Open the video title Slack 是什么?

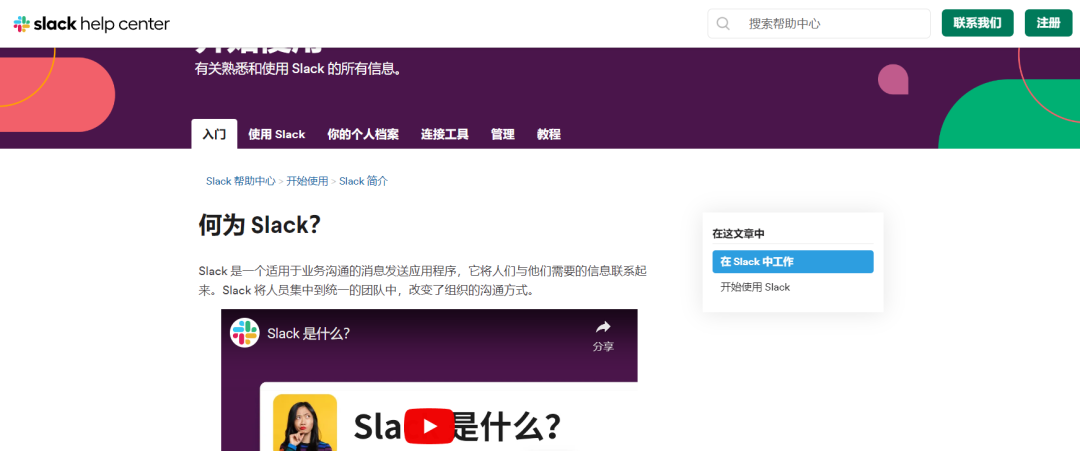(x=309, y=334)
